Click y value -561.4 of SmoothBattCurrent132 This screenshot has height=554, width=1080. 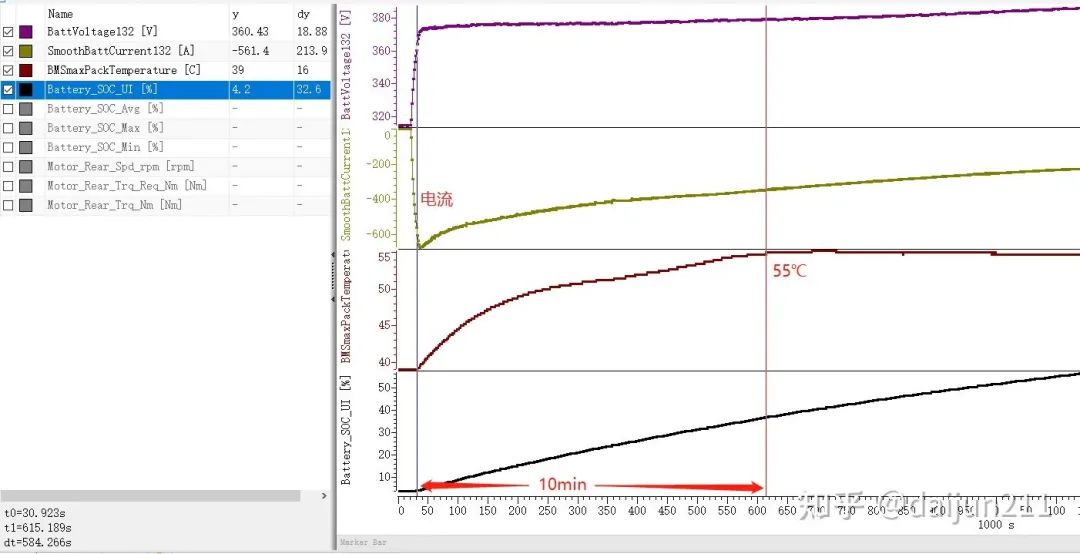250,51
